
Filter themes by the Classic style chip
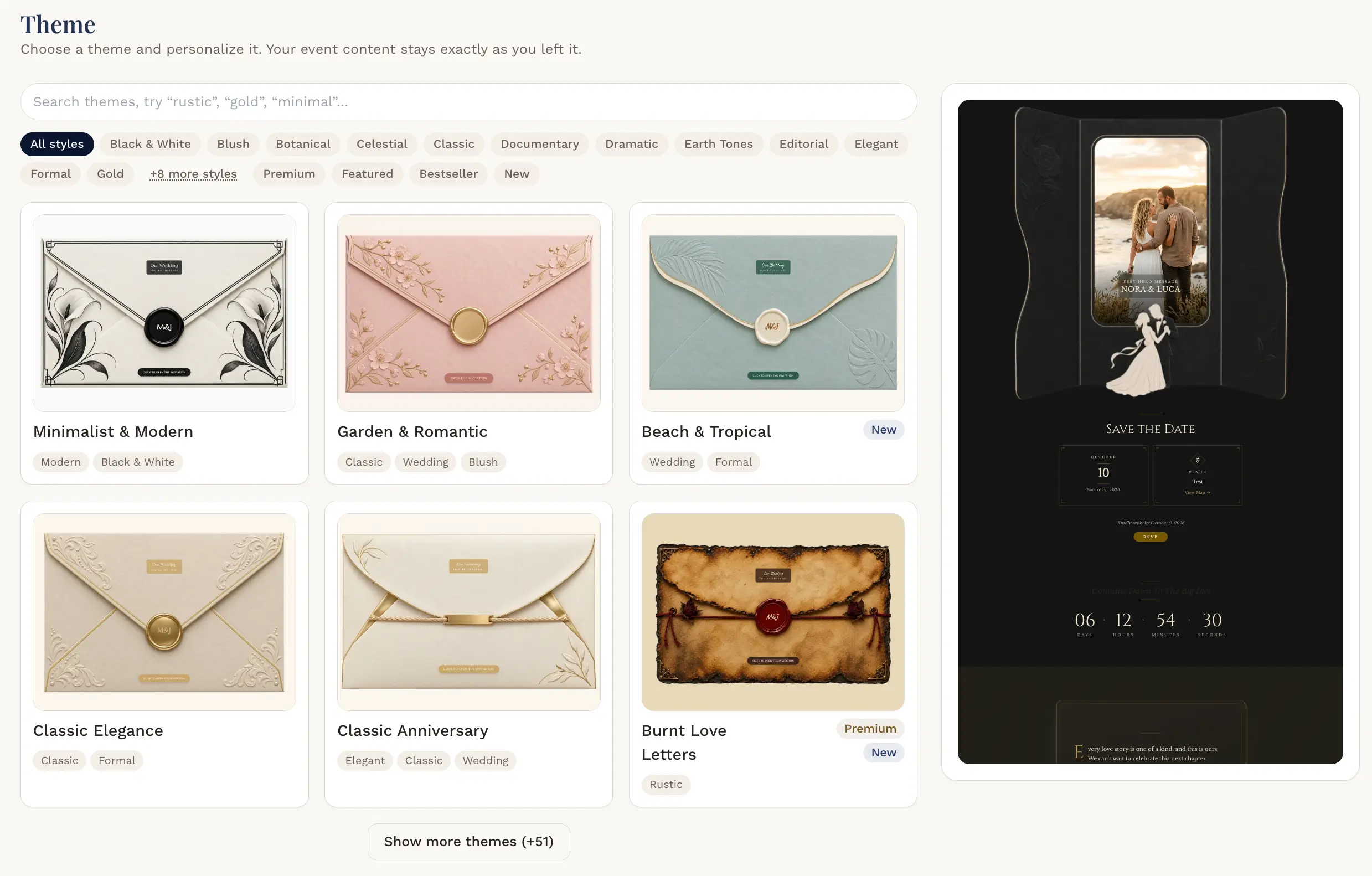coord(453,143)
